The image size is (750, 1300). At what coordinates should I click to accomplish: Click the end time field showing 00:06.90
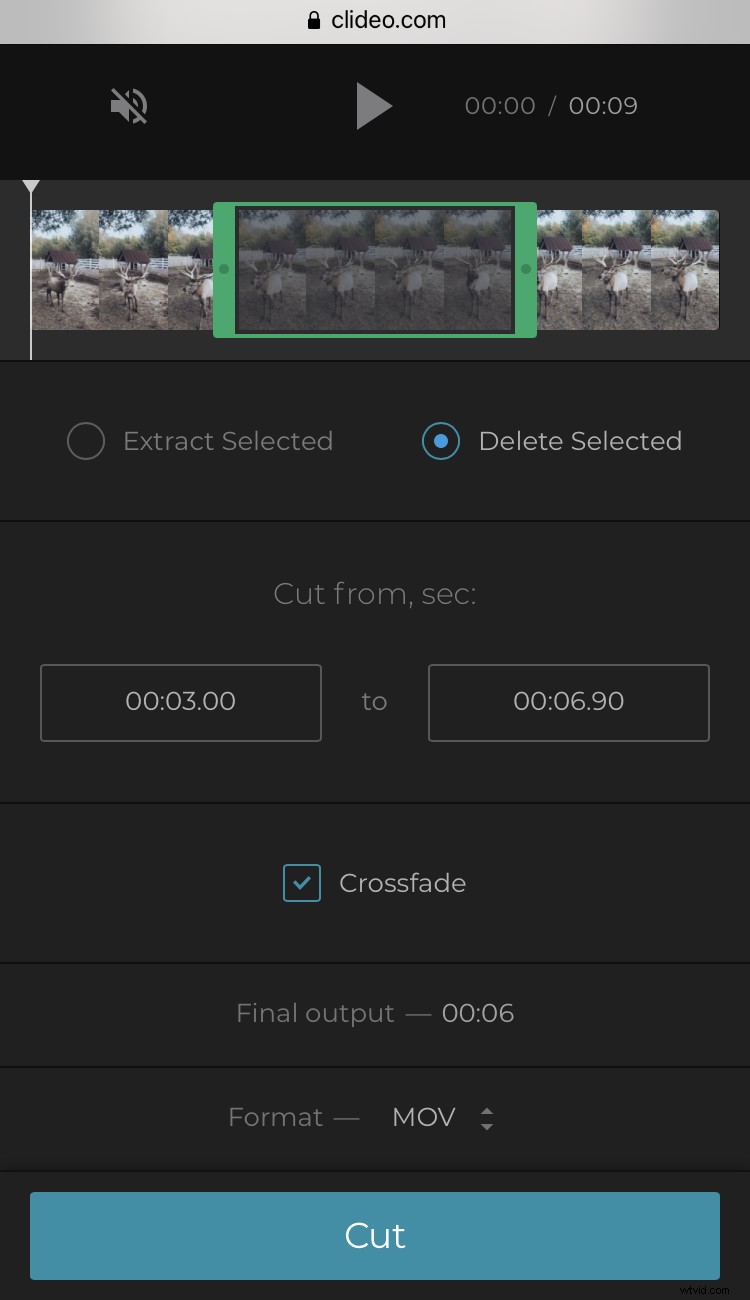(568, 702)
